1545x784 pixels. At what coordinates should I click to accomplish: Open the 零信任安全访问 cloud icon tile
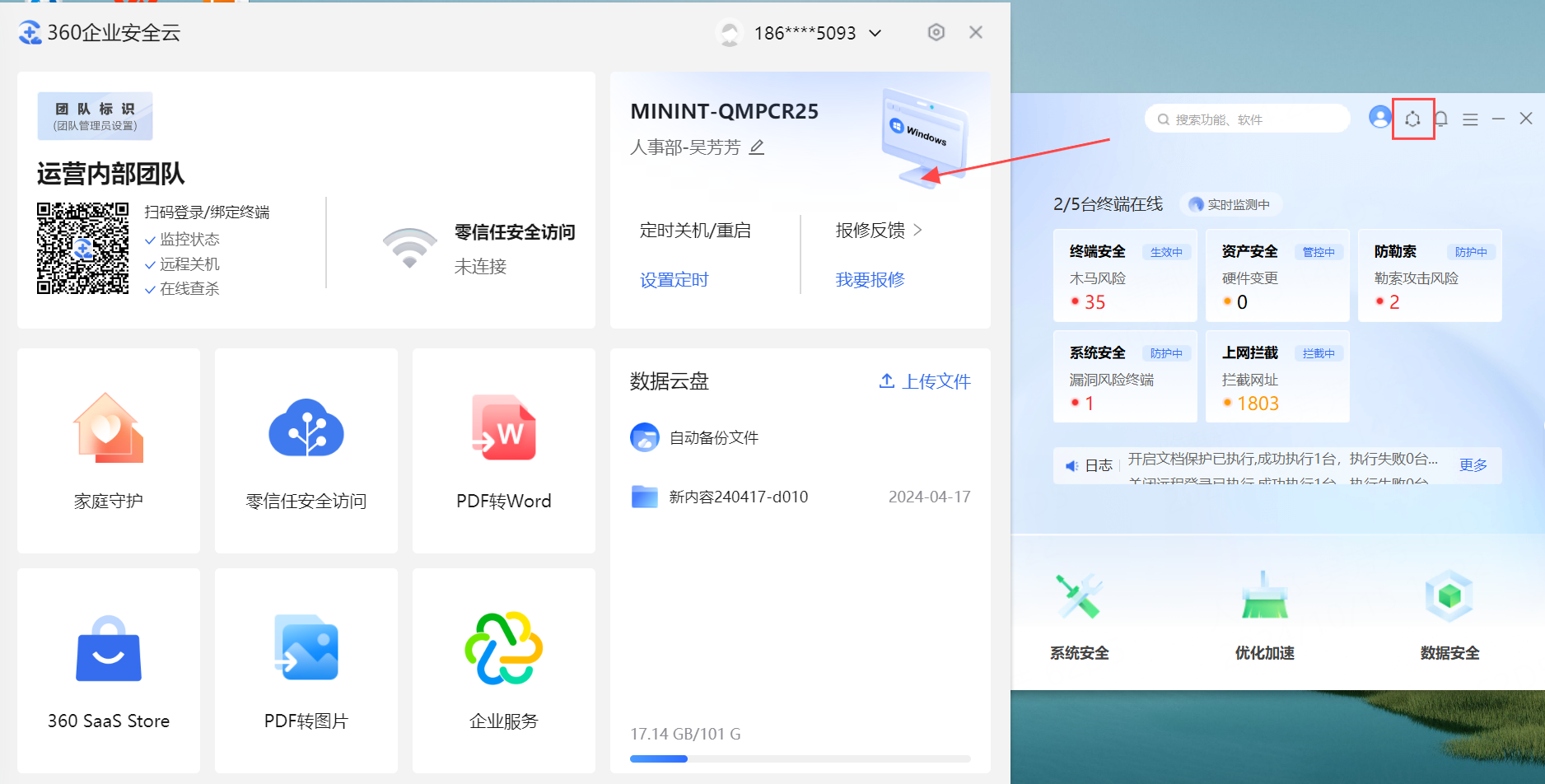pos(306,450)
